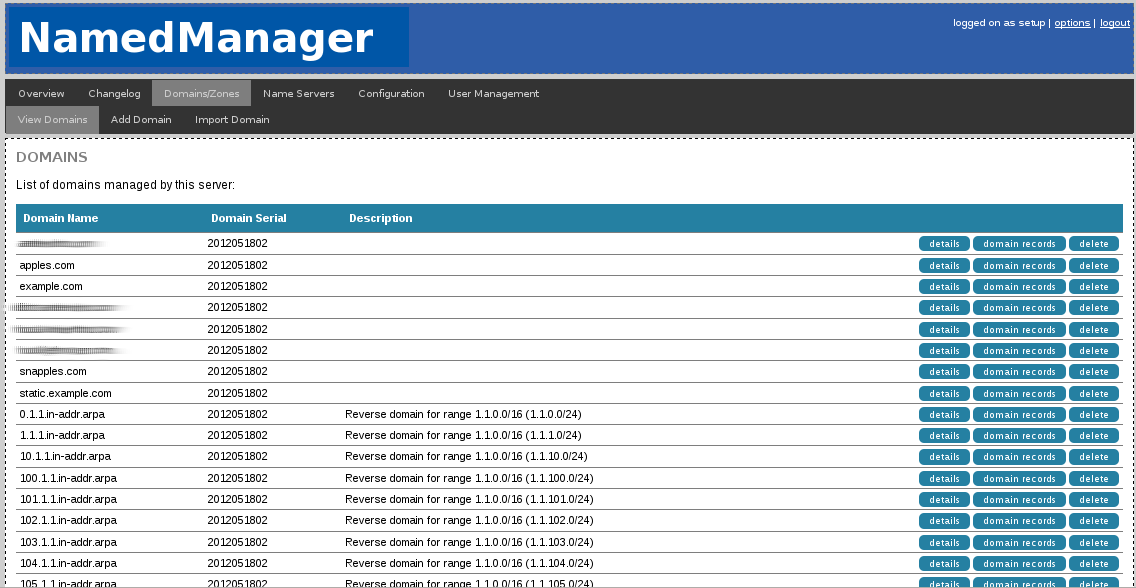The image size is (1136, 588).
Task: Switch to the Configuration tab
Action: coord(391,93)
